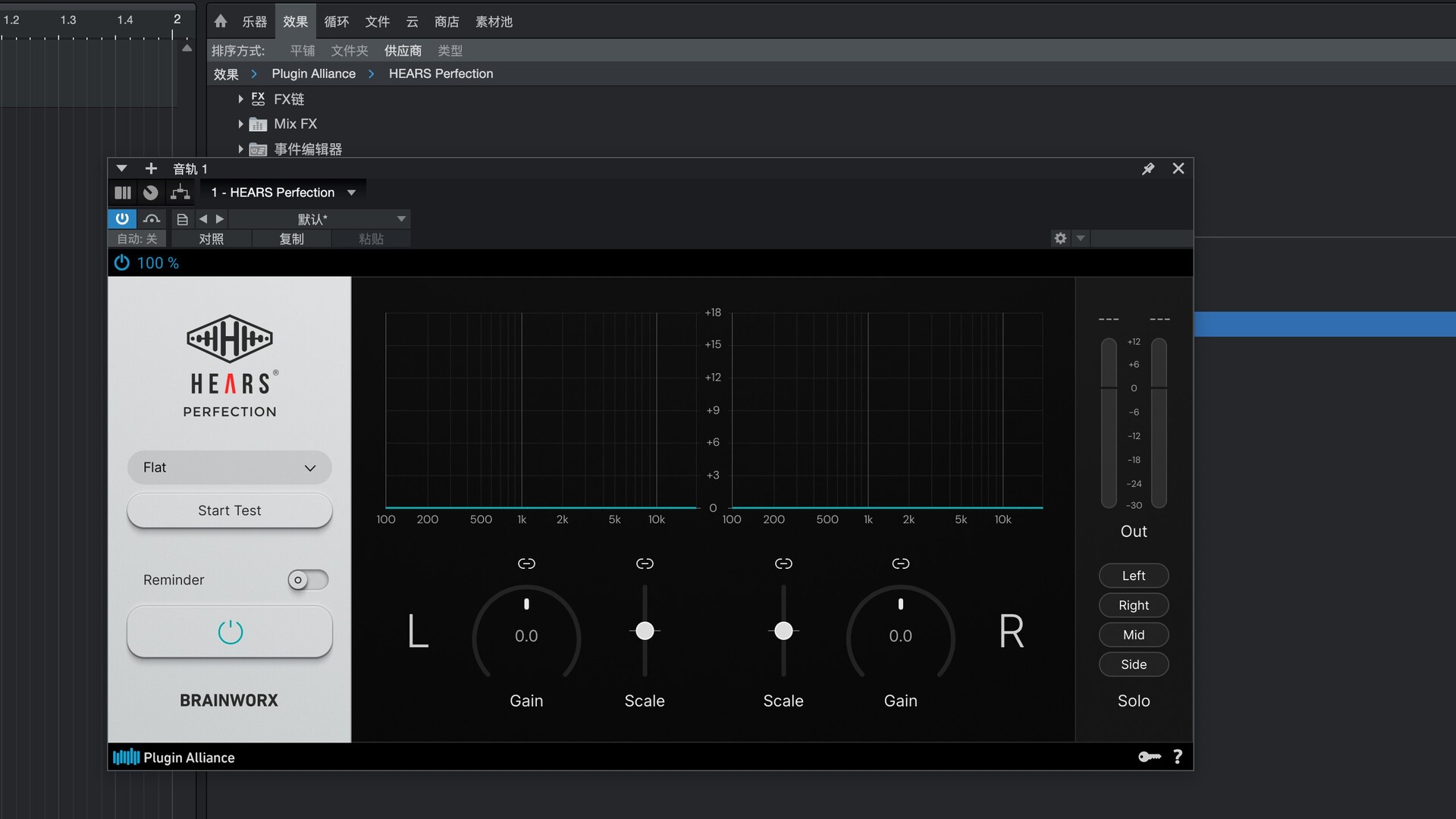Screen dimensions: 1456x819
Task: Open the 默认 preset dropdown
Action: [x=319, y=219]
